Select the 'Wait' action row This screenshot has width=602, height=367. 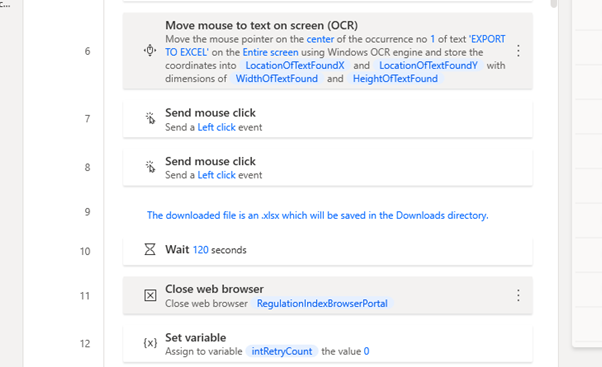coord(327,250)
